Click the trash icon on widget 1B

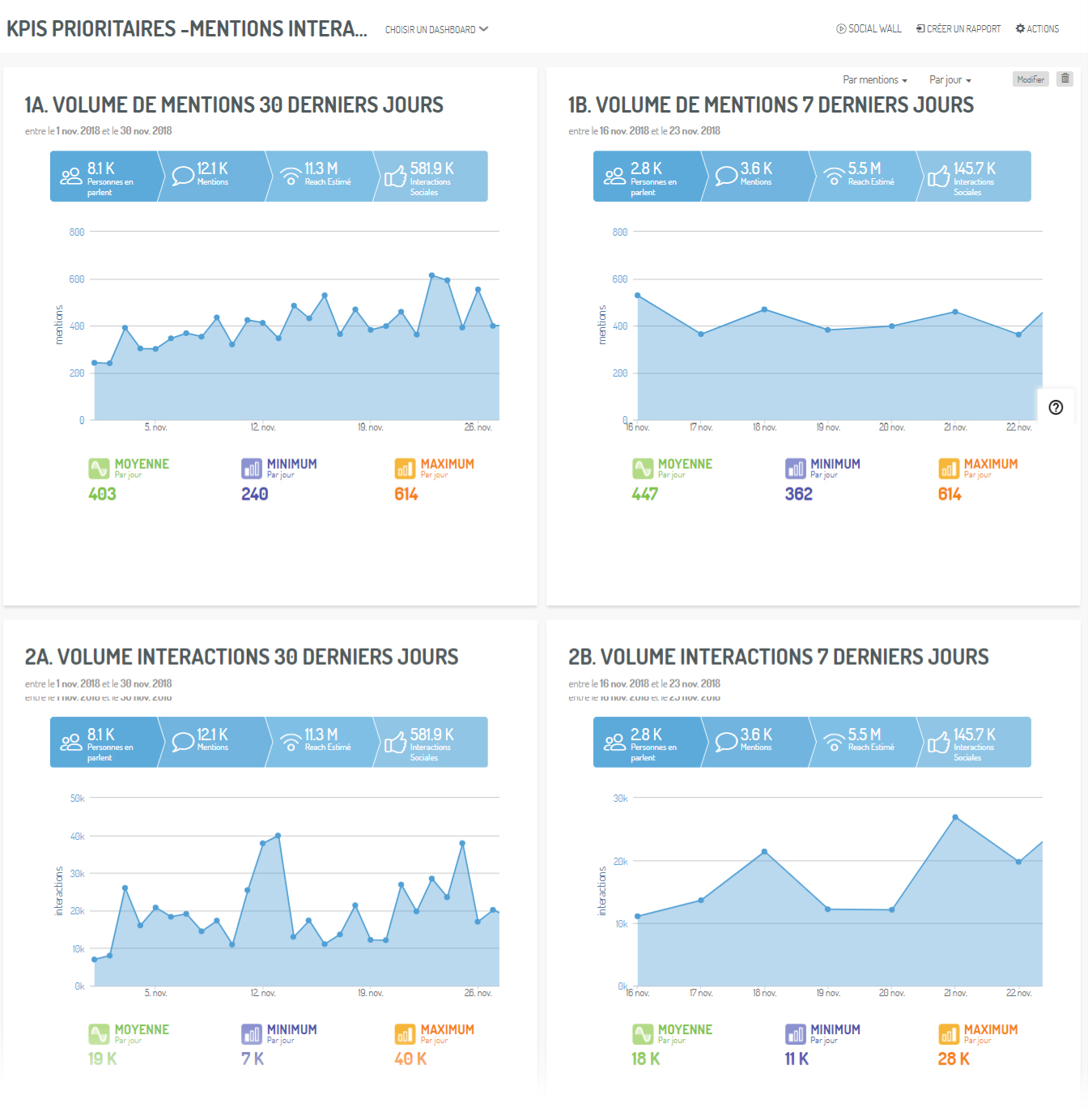1065,79
